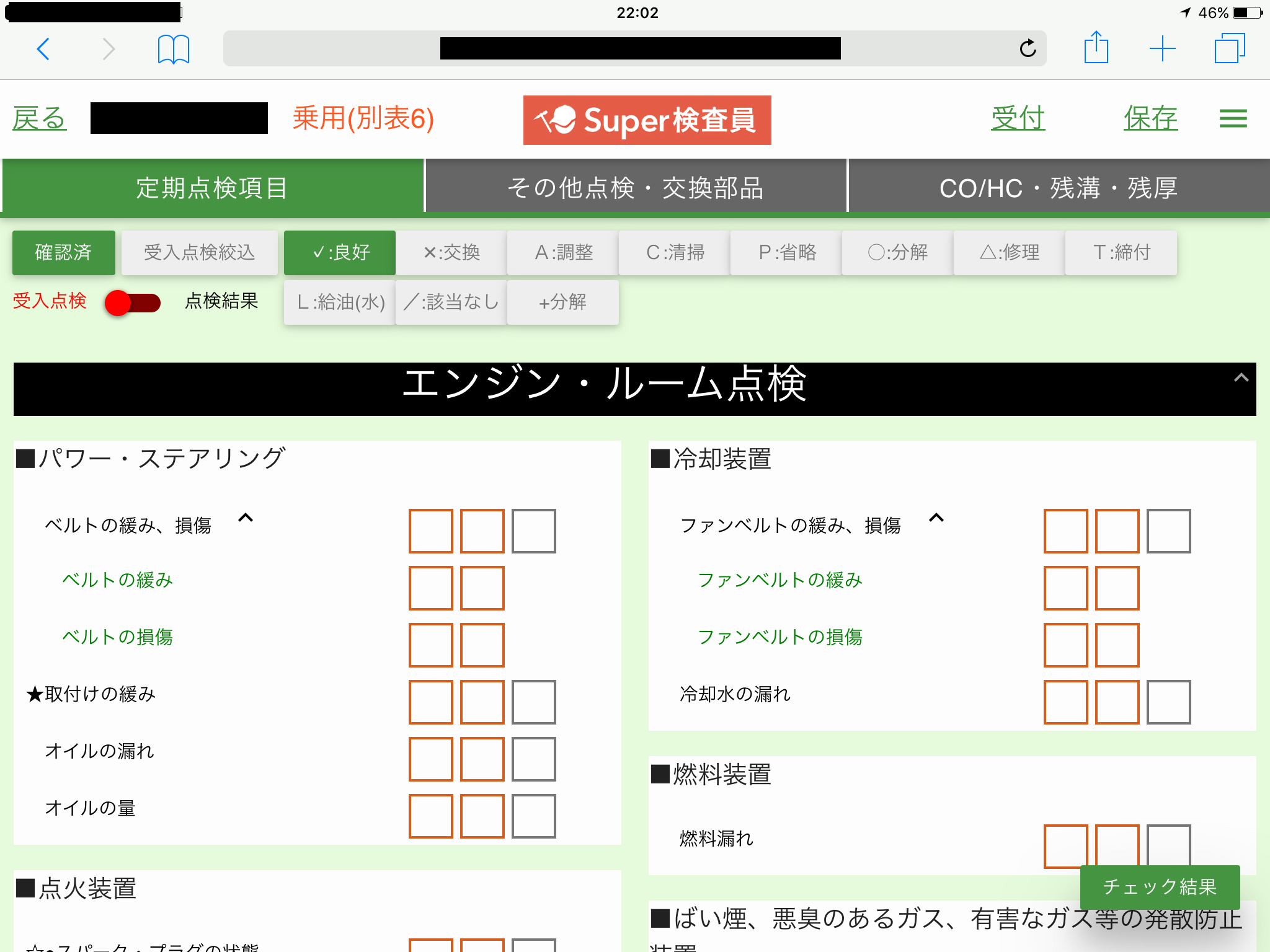Click the +分解 button
This screenshot has height=952, width=1270.
pos(563,302)
